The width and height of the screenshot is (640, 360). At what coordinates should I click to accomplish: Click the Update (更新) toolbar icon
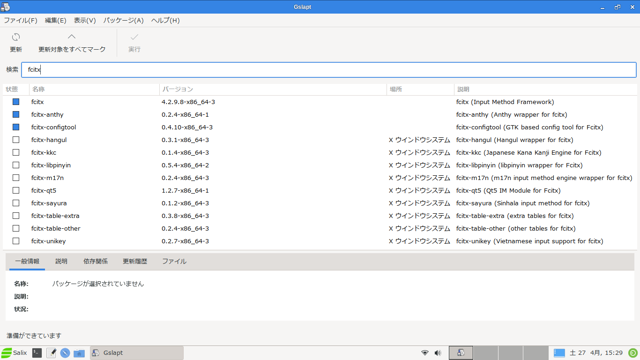[x=16, y=37]
